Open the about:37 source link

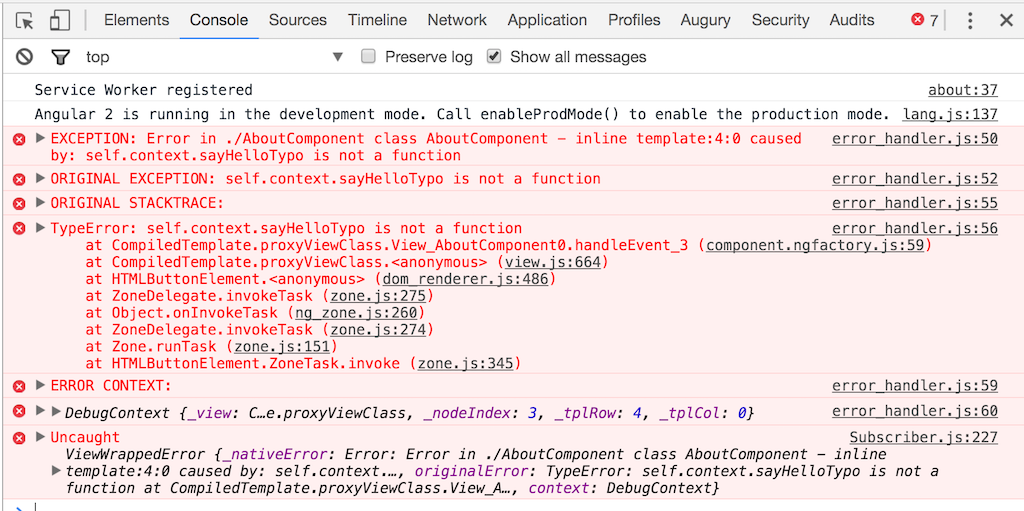click(x=963, y=90)
